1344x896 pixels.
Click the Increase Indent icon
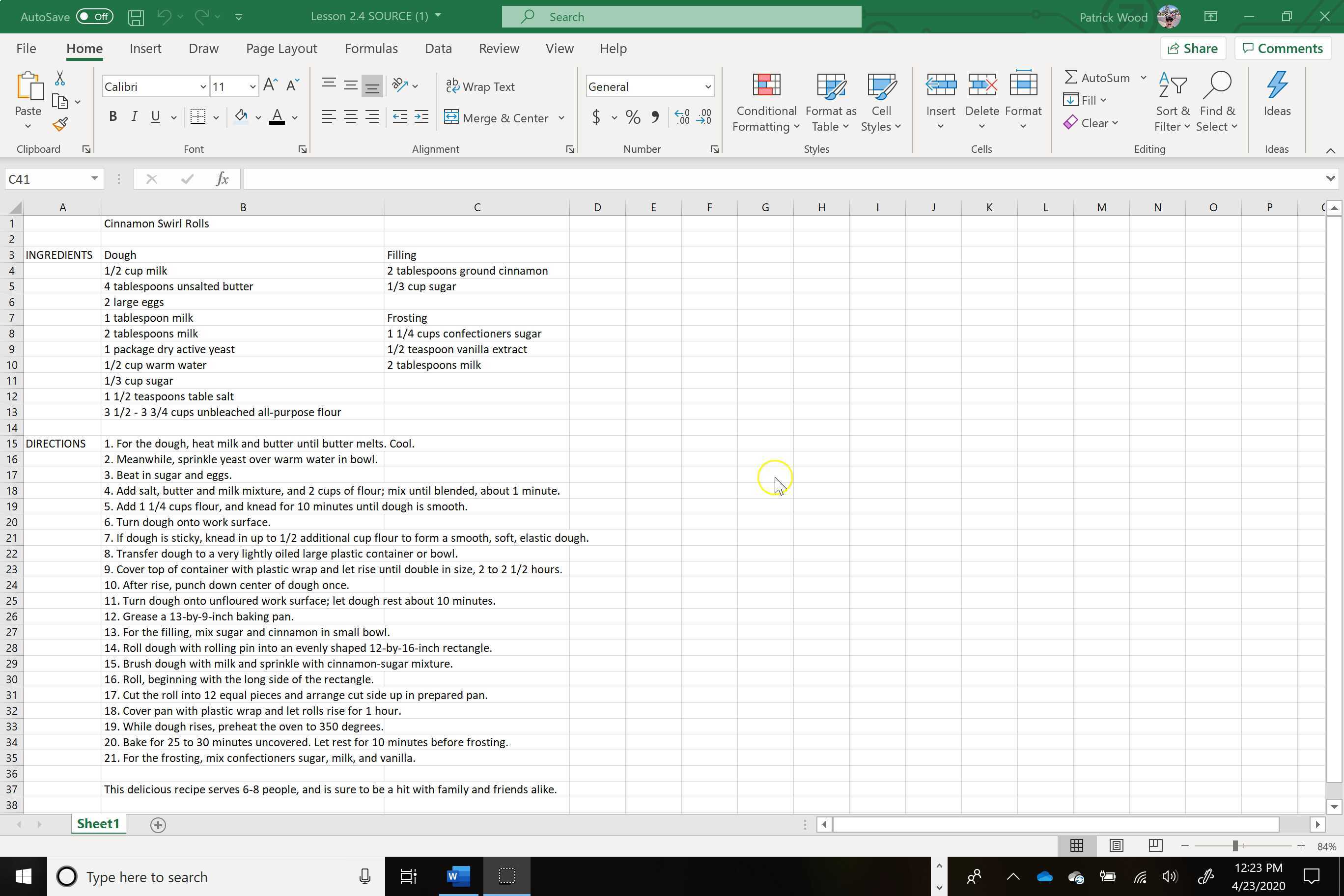tap(421, 117)
